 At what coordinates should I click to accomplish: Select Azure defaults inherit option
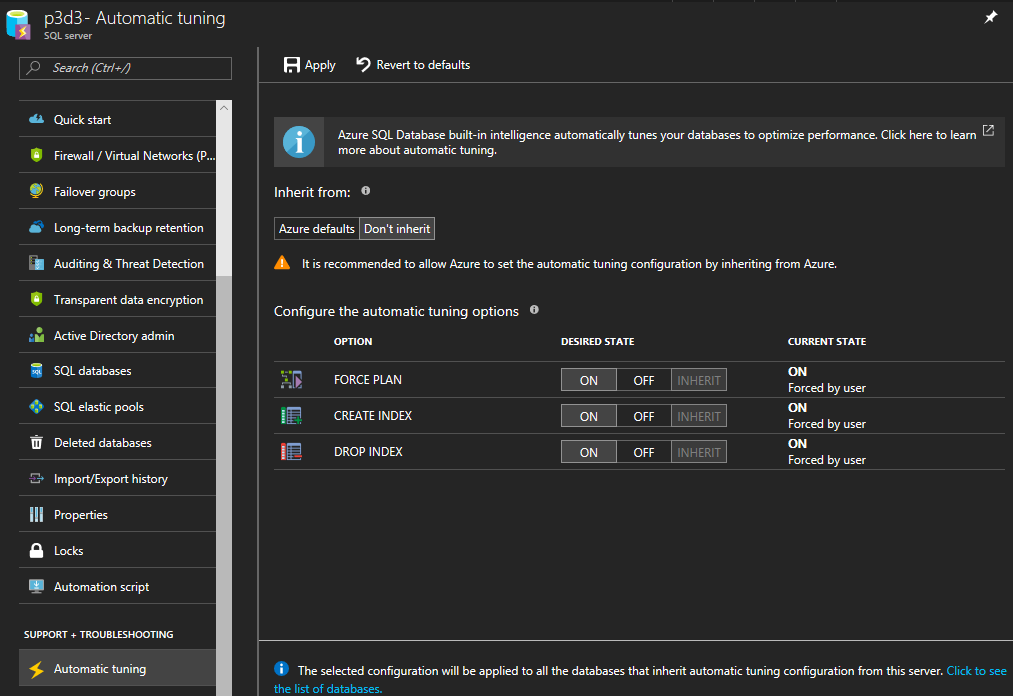point(316,229)
